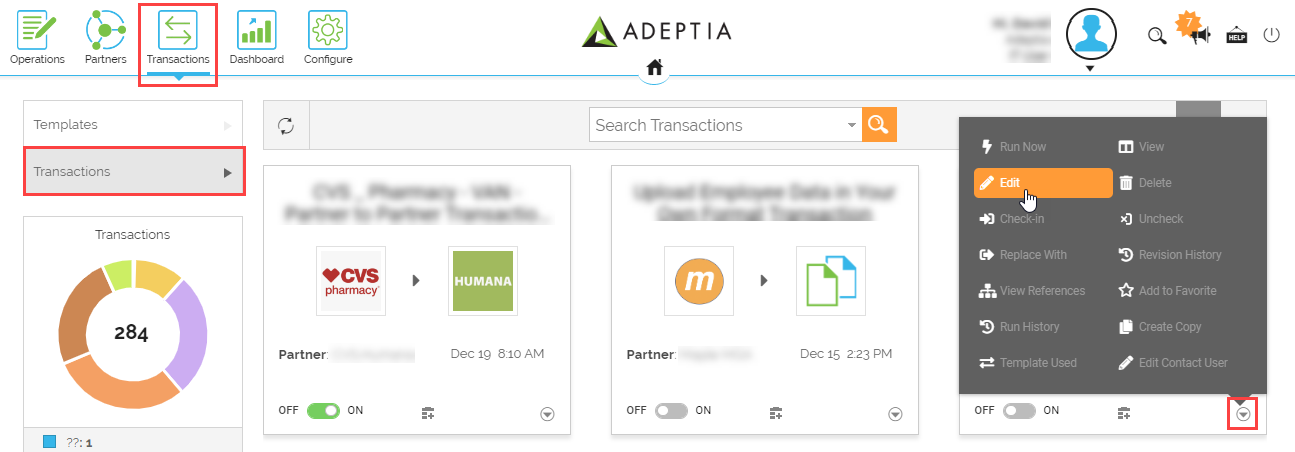Open notifications megaphone icon
1295x452 pixels.
[x=1200, y=35]
